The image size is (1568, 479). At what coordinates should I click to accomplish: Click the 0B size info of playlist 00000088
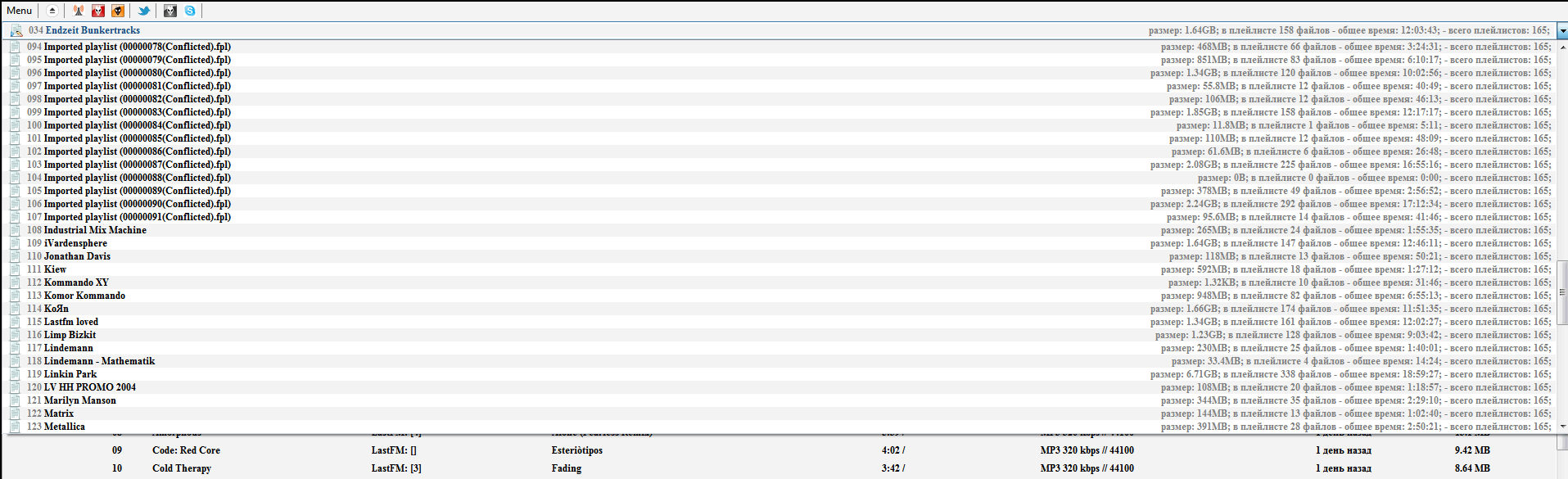[1375, 178]
